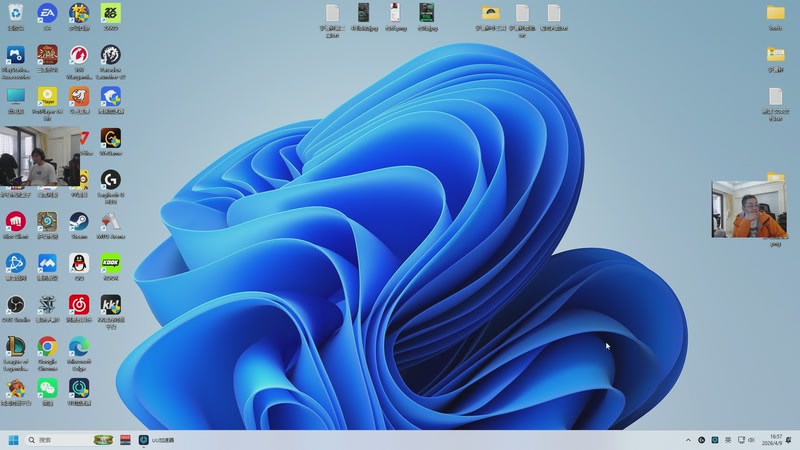800x450 pixels.
Task: Open volume control in system tray
Action: click(752, 440)
